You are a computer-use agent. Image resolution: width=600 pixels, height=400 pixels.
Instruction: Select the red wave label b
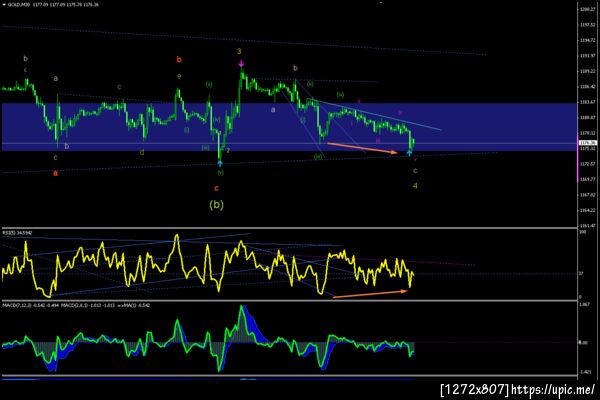tap(179, 59)
